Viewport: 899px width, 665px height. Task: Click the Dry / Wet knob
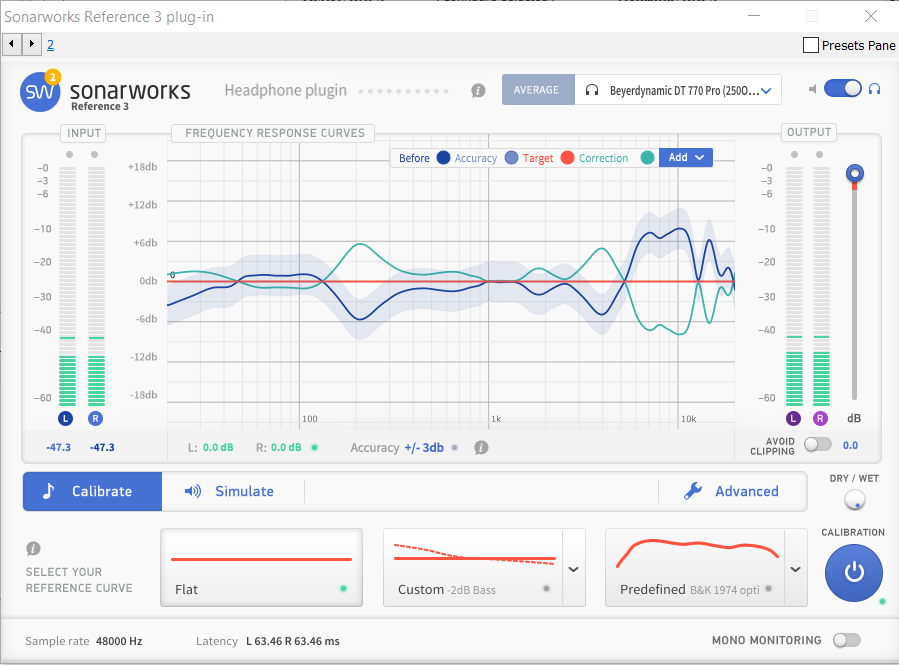(855, 500)
